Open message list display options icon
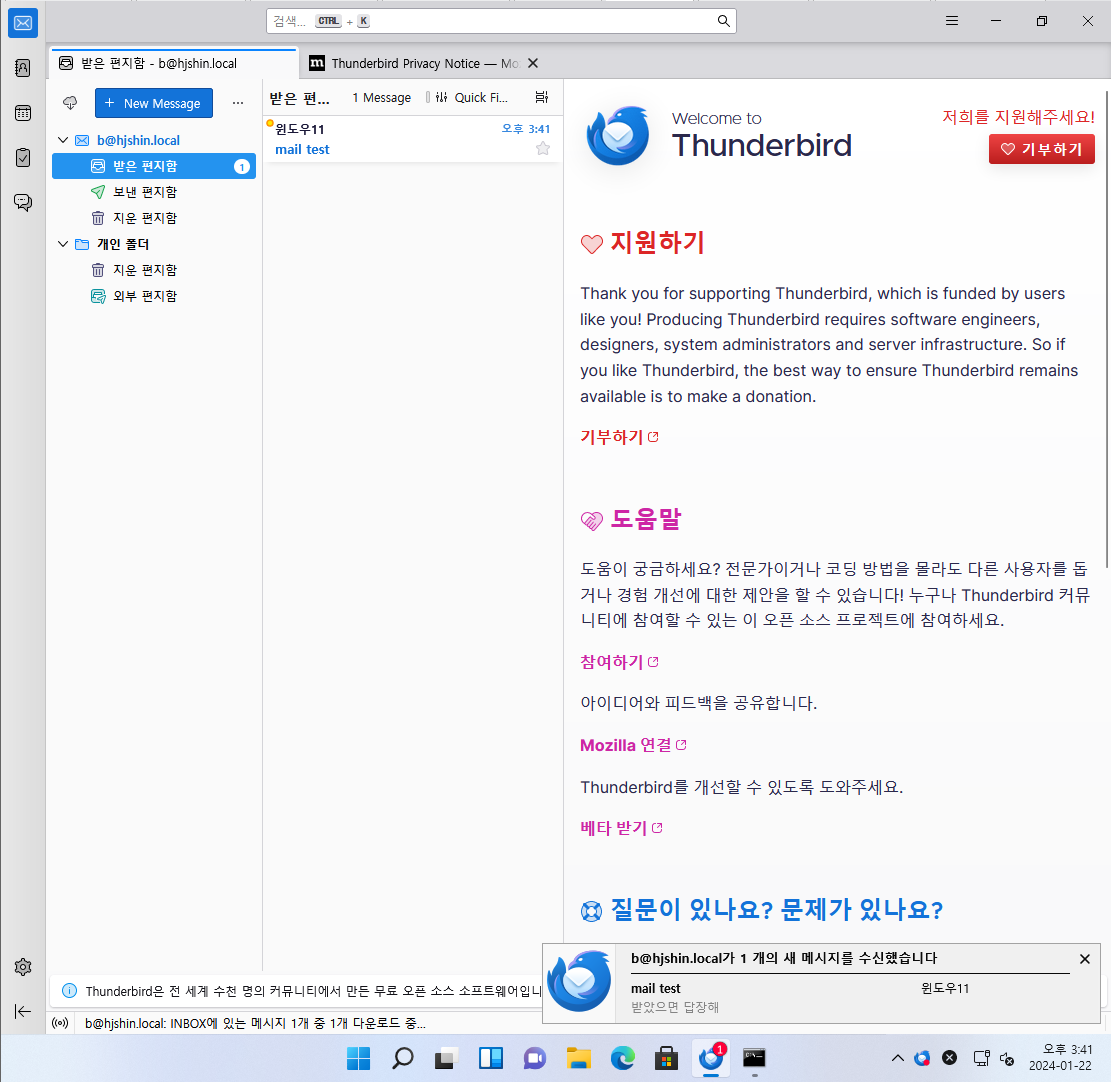This screenshot has width=1111, height=1082. pos(542,97)
